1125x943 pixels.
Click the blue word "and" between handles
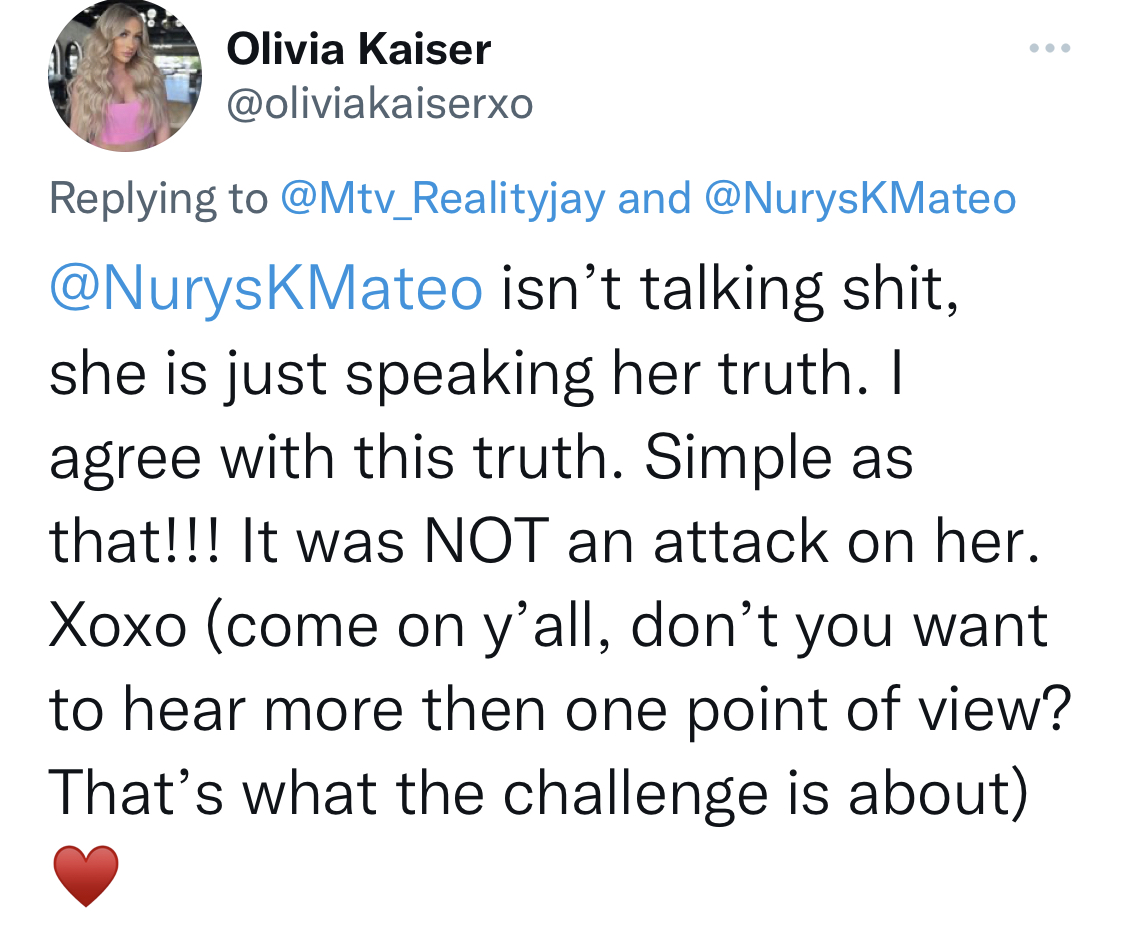click(x=654, y=198)
